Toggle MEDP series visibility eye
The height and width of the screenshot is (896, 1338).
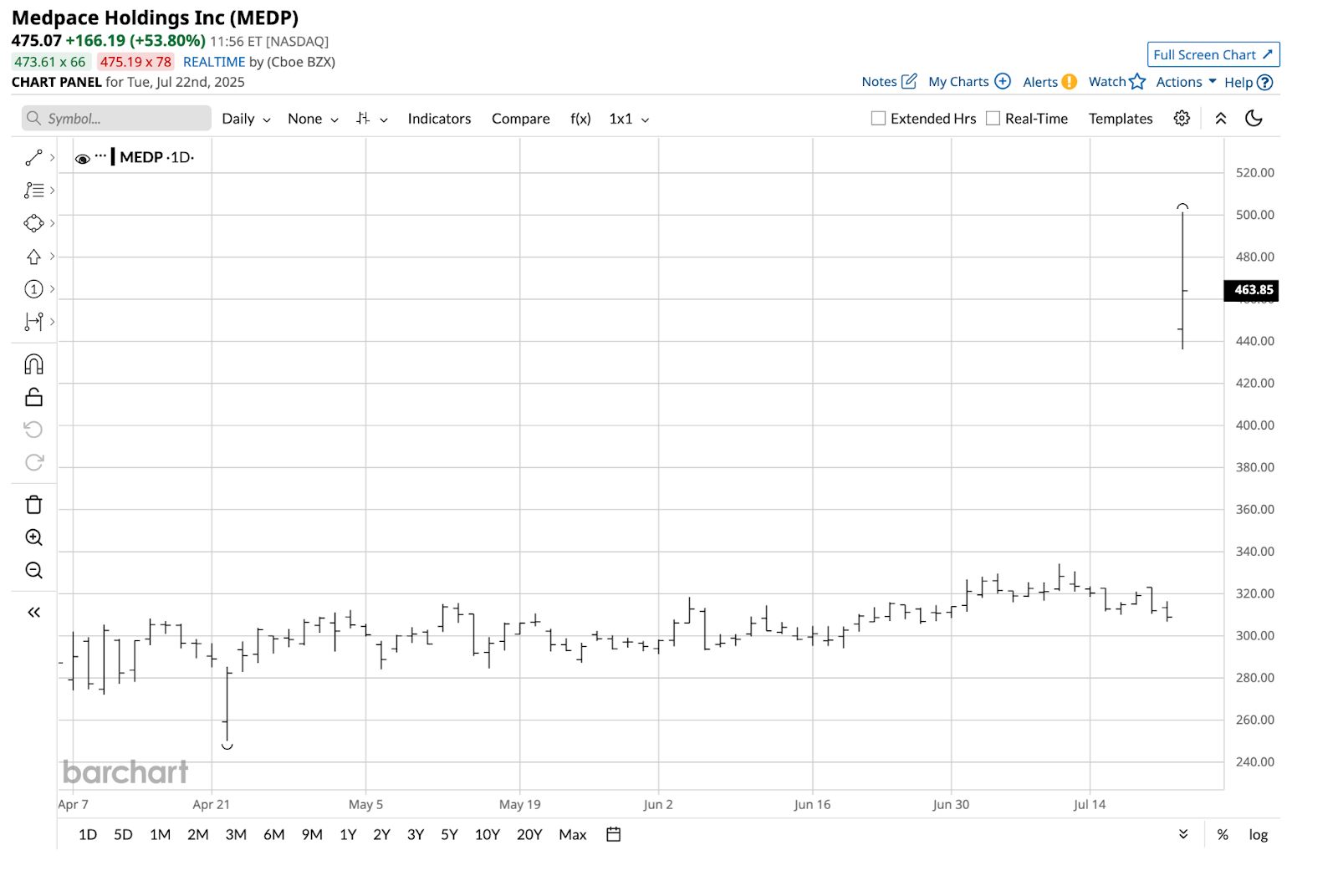point(82,158)
